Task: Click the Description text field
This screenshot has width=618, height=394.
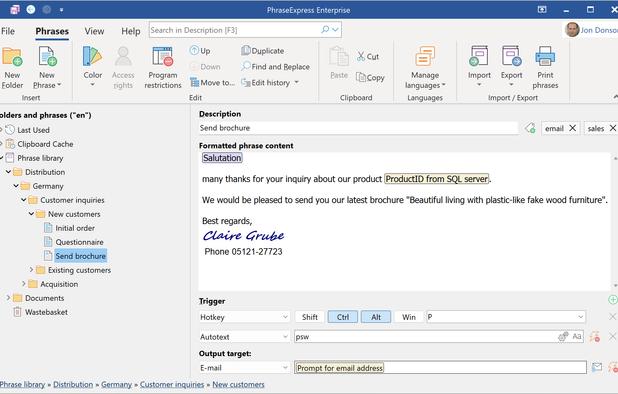Action: 358,128
